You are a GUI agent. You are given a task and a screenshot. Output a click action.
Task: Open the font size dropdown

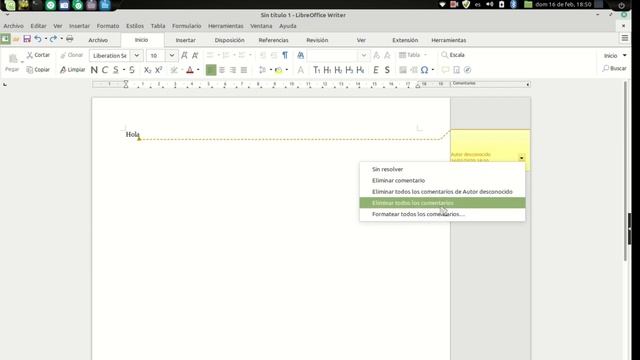click(x=172, y=55)
